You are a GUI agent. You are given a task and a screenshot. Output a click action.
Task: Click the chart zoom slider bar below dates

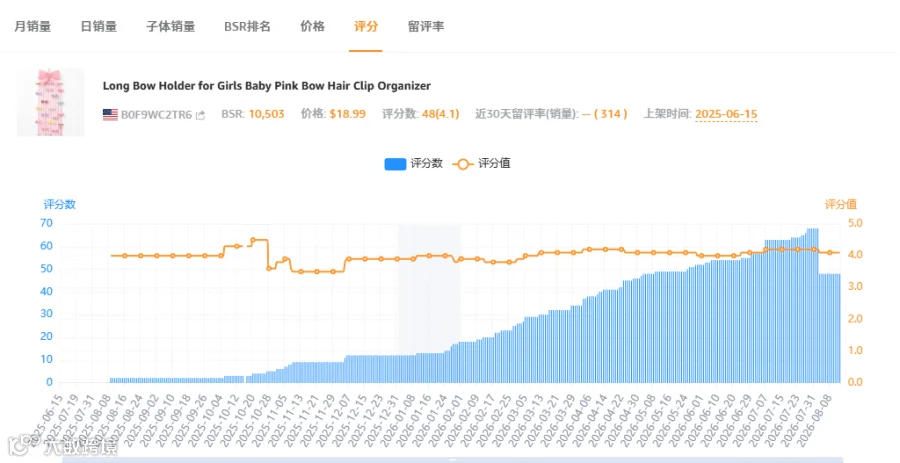point(452,460)
